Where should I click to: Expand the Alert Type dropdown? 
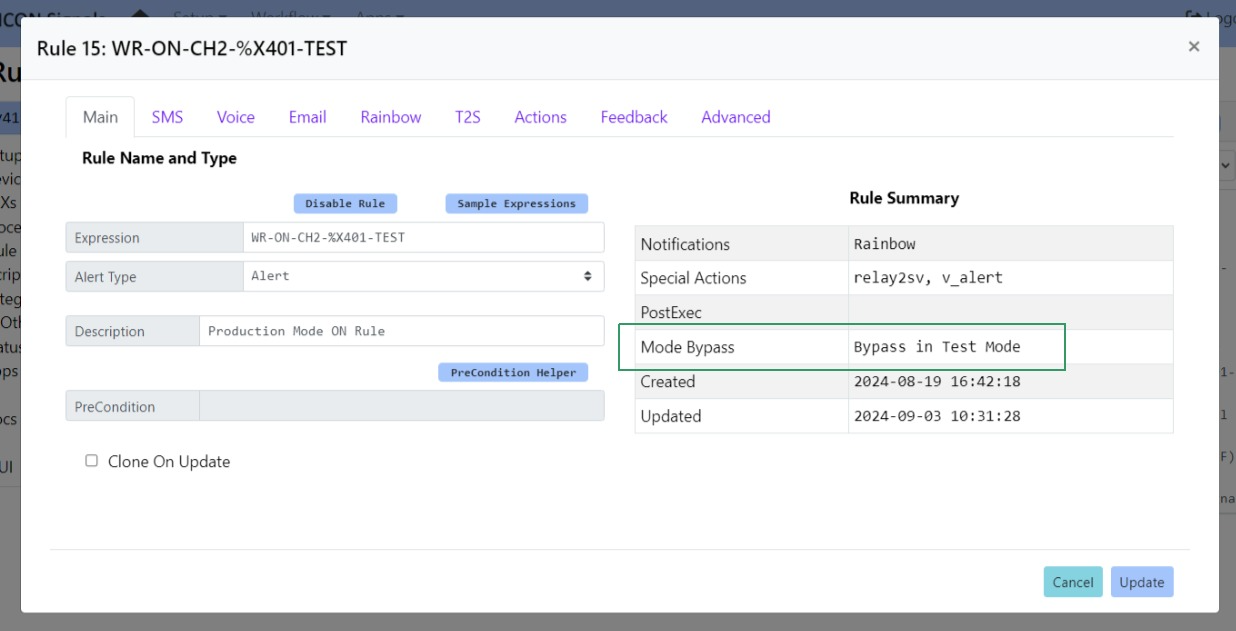[x=423, y=276]
